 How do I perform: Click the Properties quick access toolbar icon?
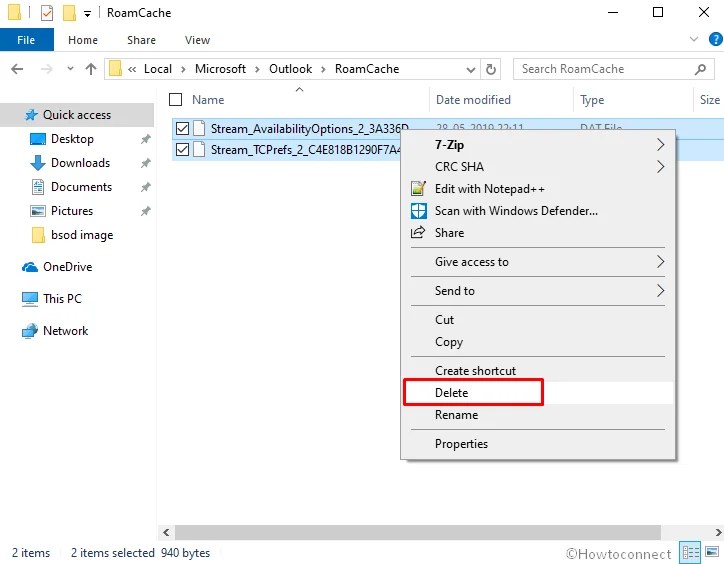tap(47, 13)
